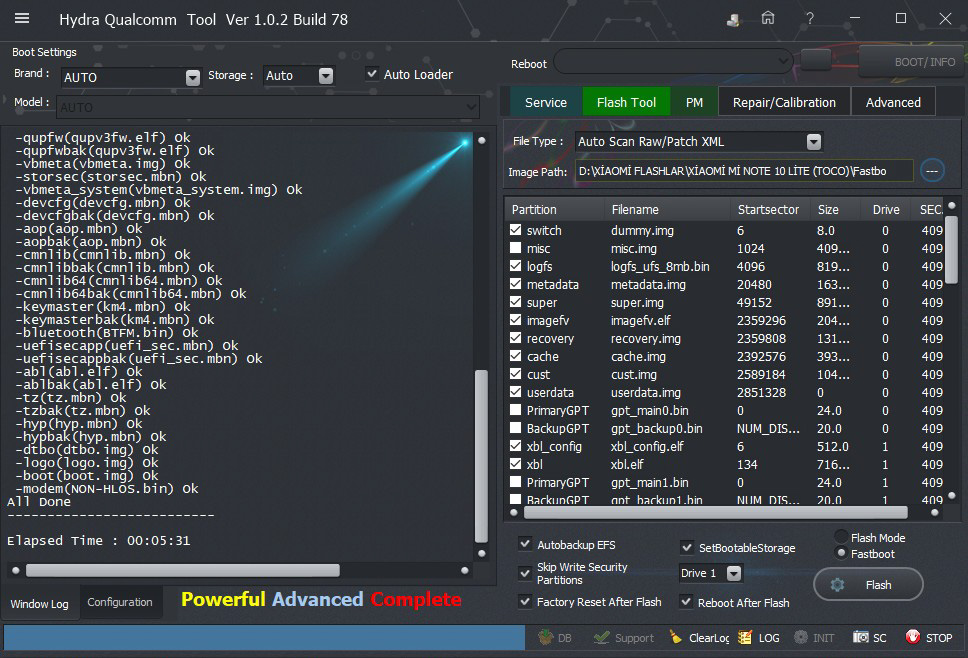The image size is (968, 658).
Task: Click the log horizontal scrollbar
Action: (x=183, y=570)
